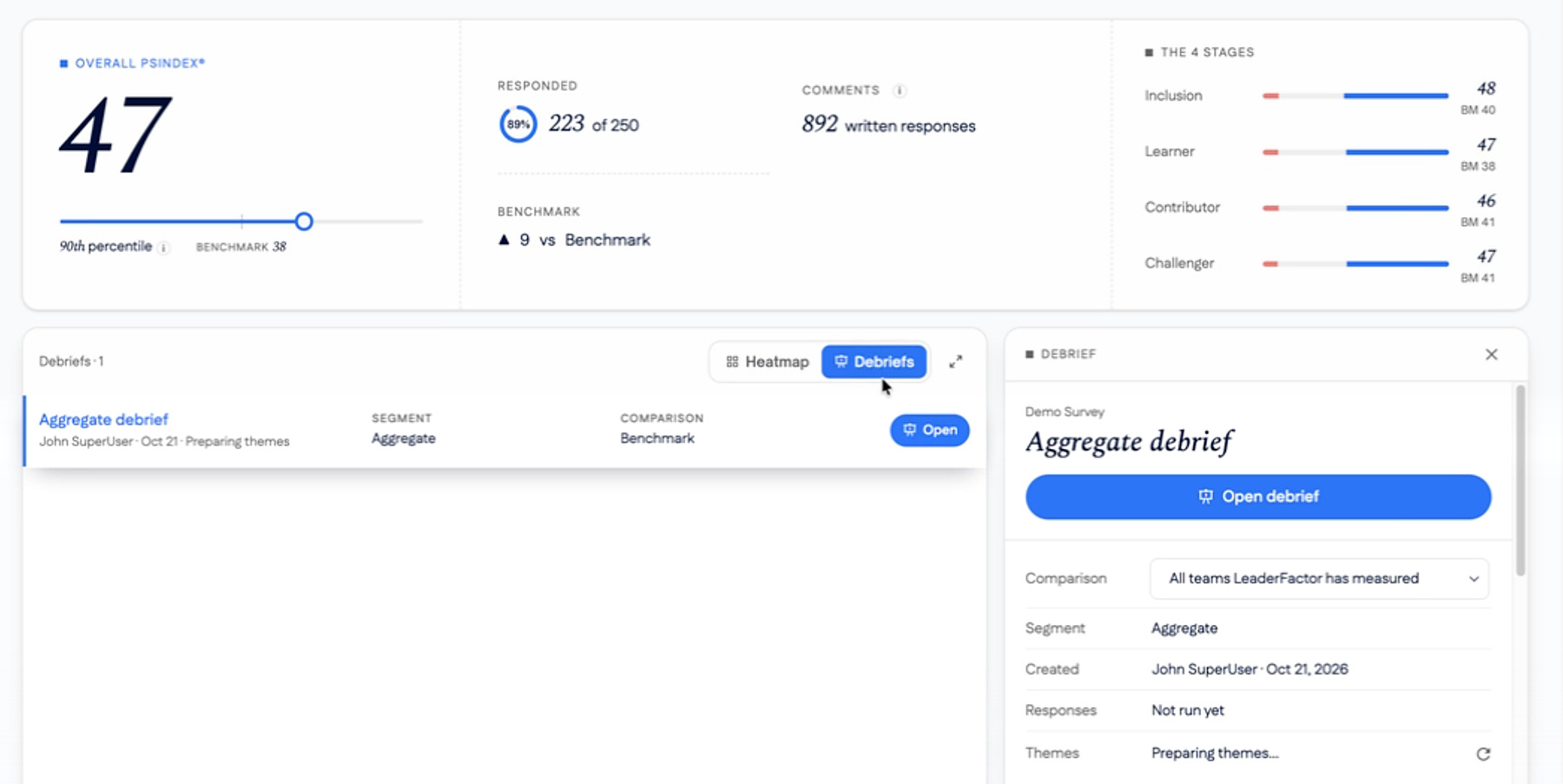
Task: Select the Debriefs view tab
Action: pos(874,361)
